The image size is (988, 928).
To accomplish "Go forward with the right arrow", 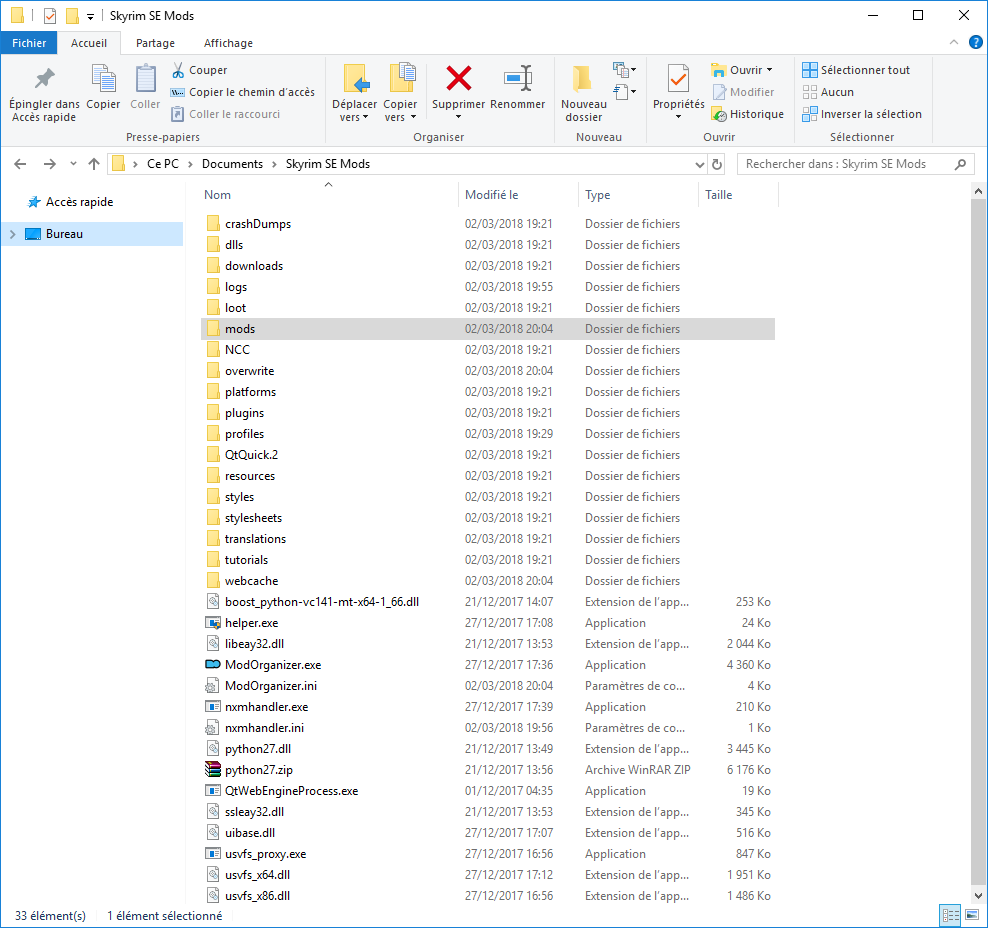I will (x=50, y=164).
